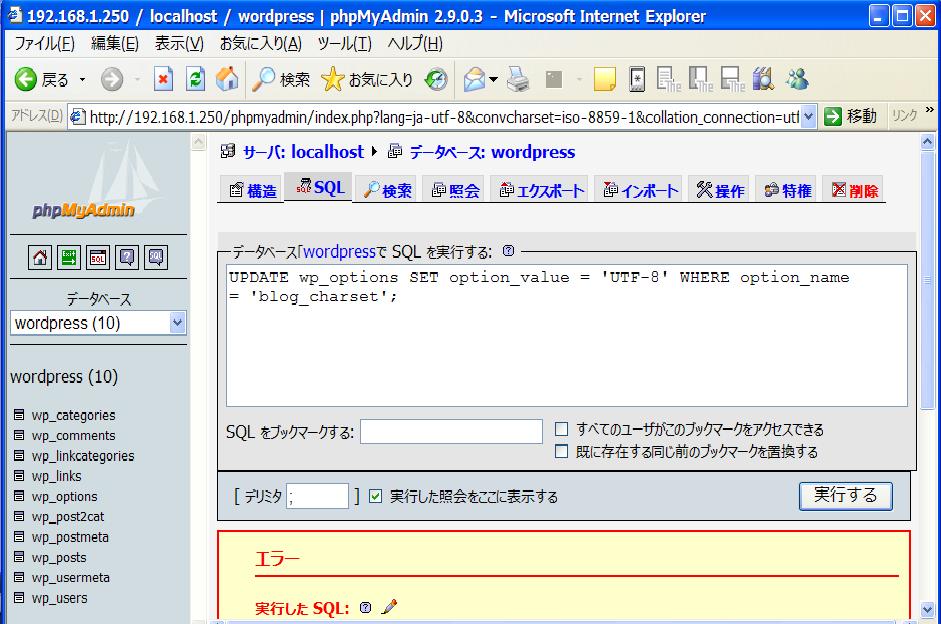The height and width of the screenshot is (624, 941).
Task: Open the MySQL documentation icon in sidebar
Action: point(155,258)
